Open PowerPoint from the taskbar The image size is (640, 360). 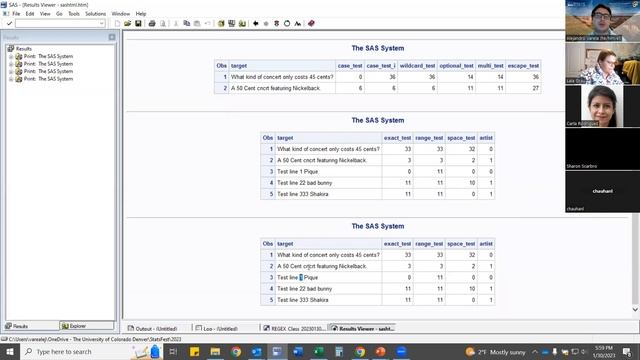(x=380, y=351)
